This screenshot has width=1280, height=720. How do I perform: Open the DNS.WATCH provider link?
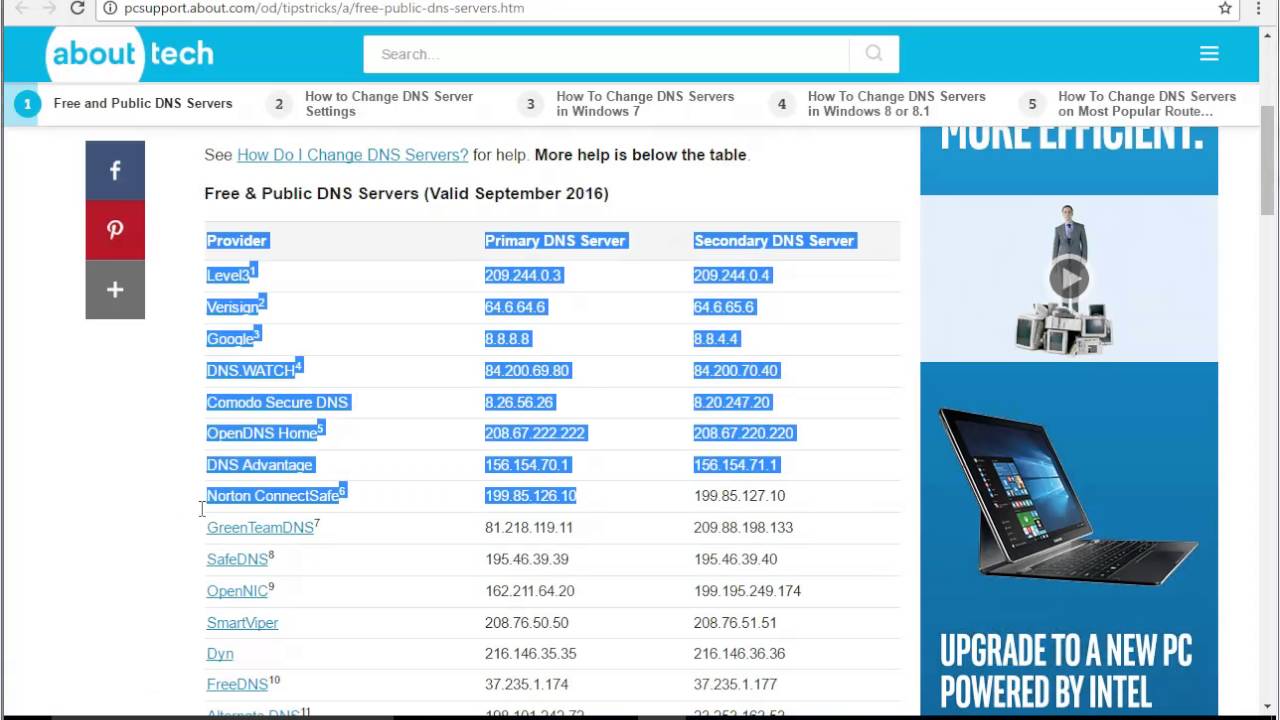coord(250,370)
